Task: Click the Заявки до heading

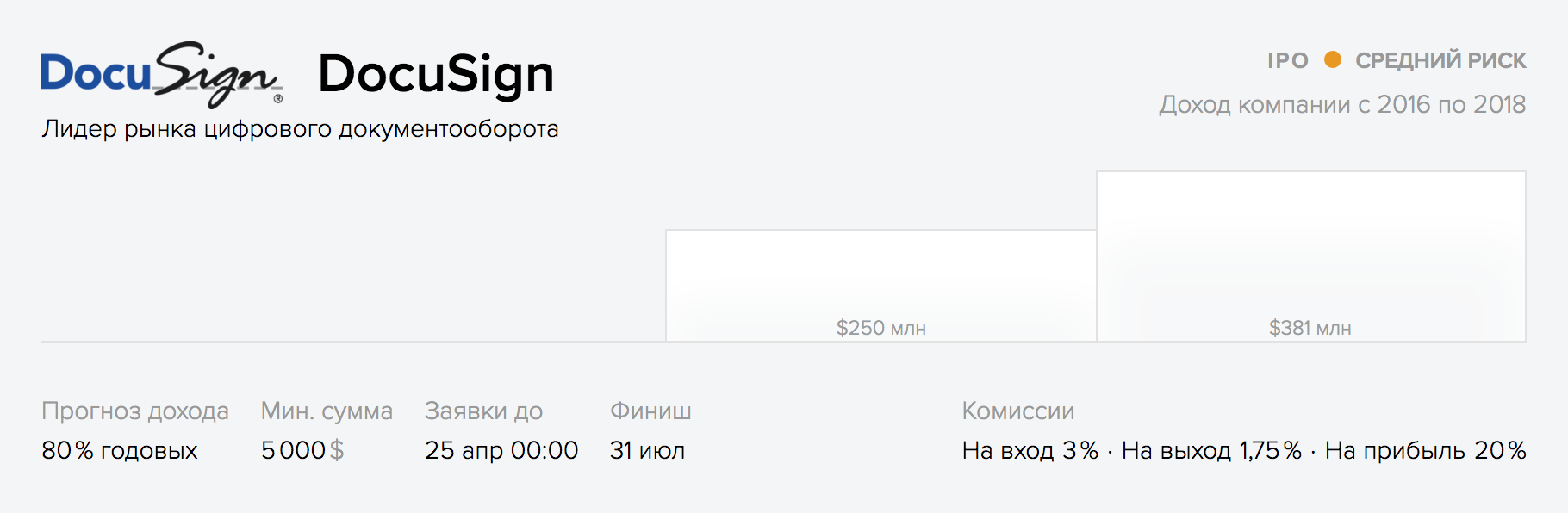Action: [x=483, y=411]
